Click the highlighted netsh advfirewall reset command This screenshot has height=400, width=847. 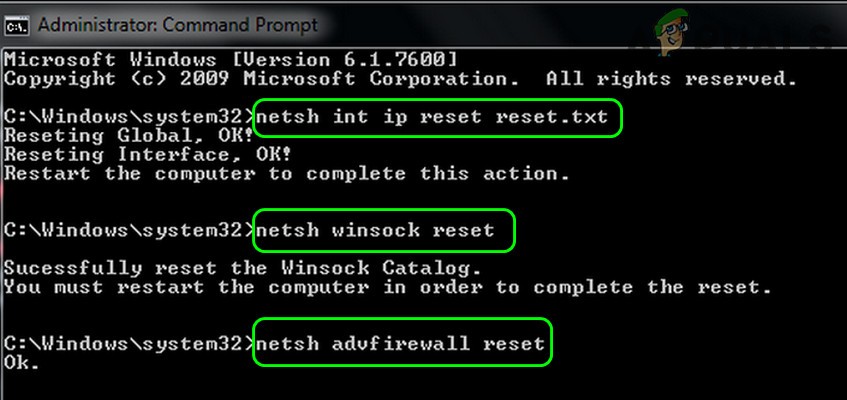402,343
